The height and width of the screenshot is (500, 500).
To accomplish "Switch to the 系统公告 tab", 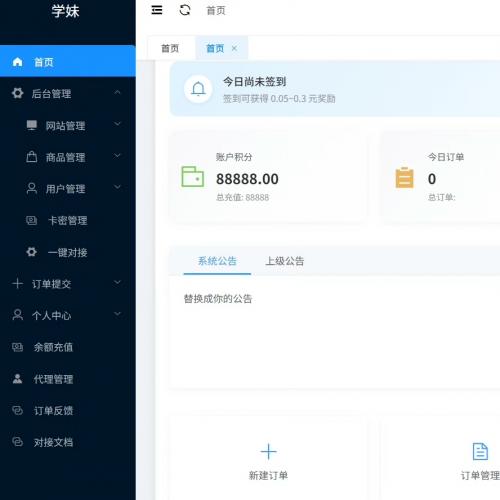I will 217,261.
